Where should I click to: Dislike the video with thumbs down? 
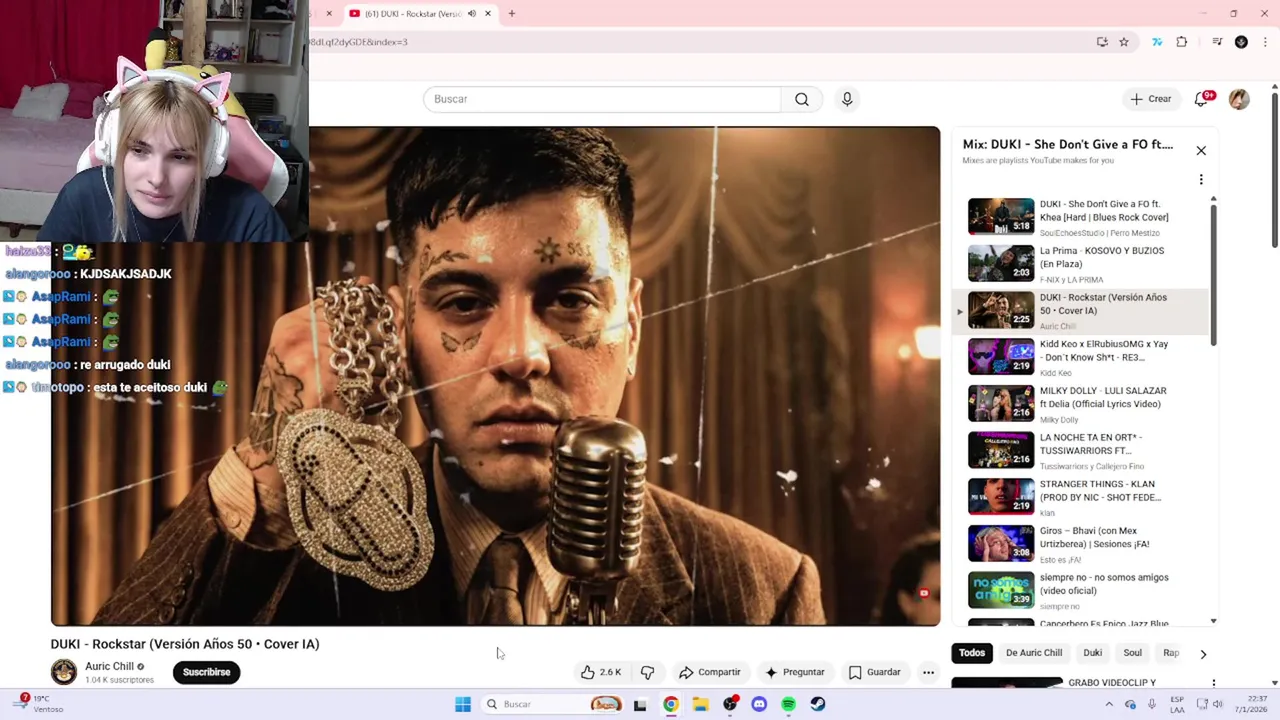tap(647, 672)
